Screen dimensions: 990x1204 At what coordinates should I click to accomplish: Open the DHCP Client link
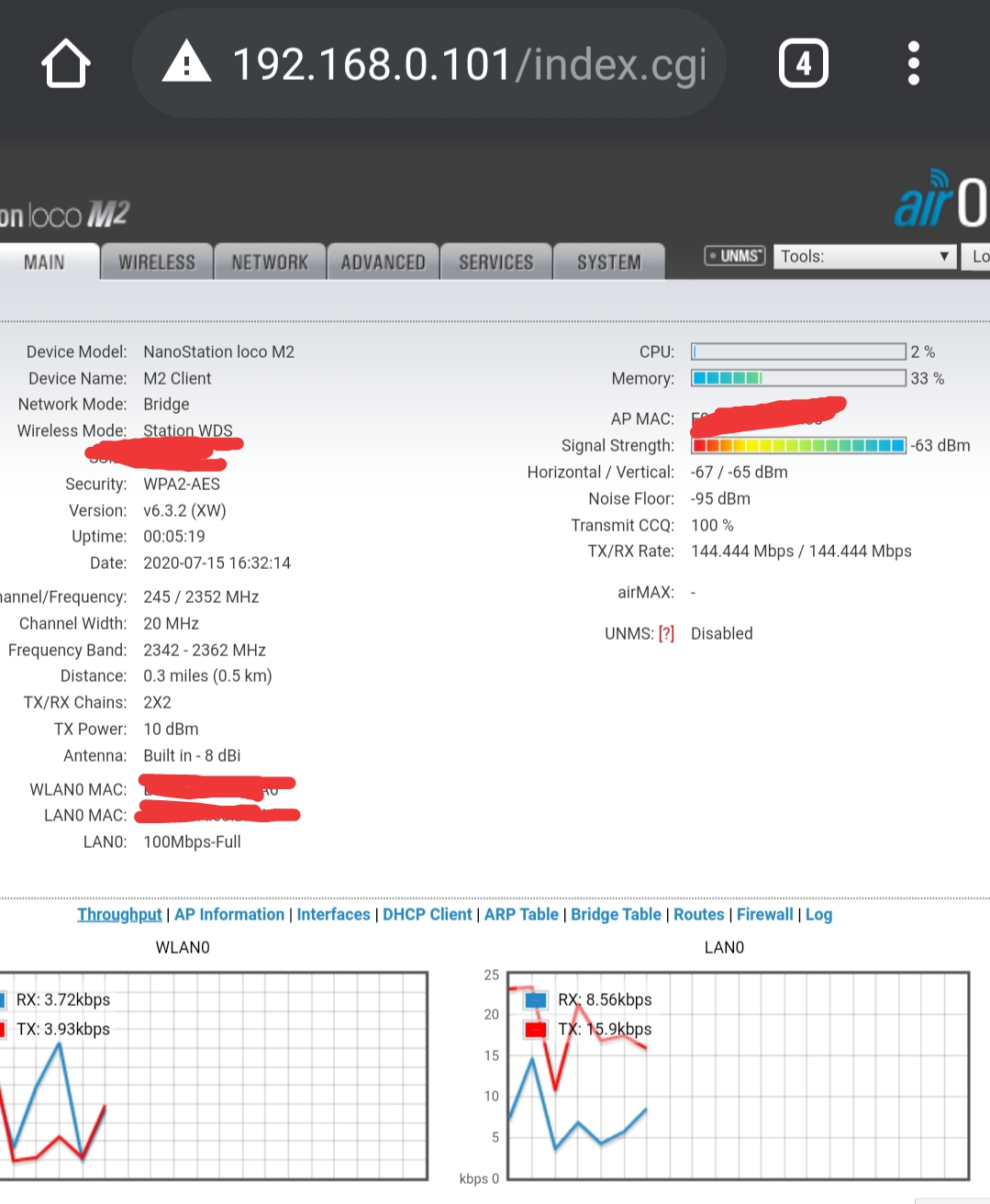[x=428, y=914]
